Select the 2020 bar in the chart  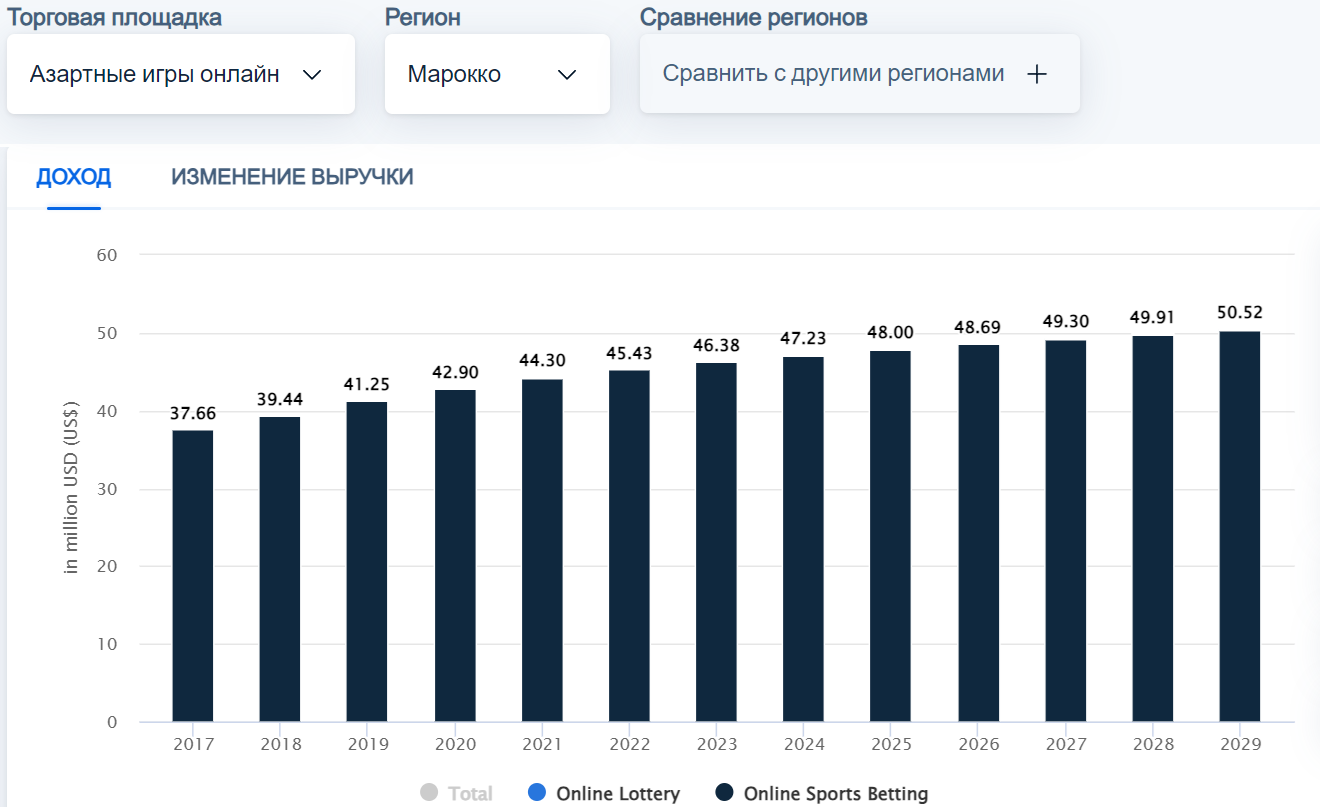(455, 556)
